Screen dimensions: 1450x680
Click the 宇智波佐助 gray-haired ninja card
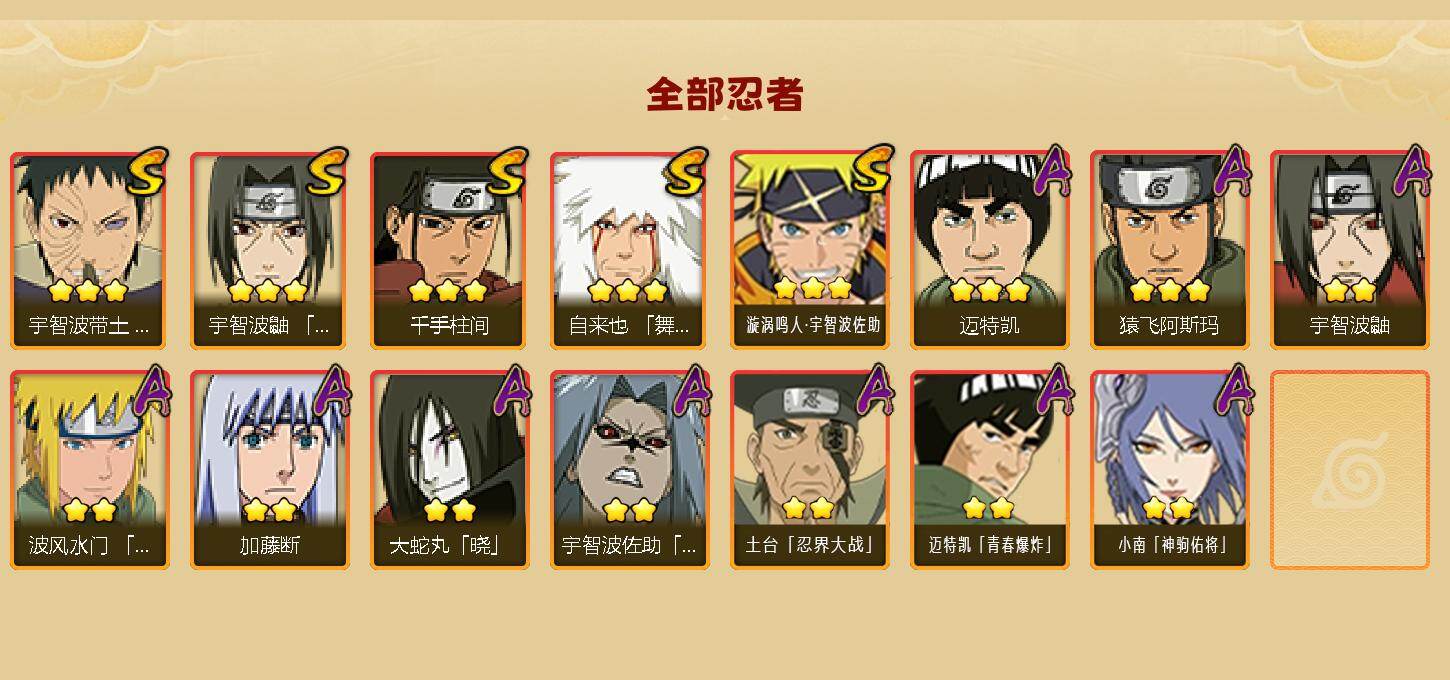click(630, 470)
